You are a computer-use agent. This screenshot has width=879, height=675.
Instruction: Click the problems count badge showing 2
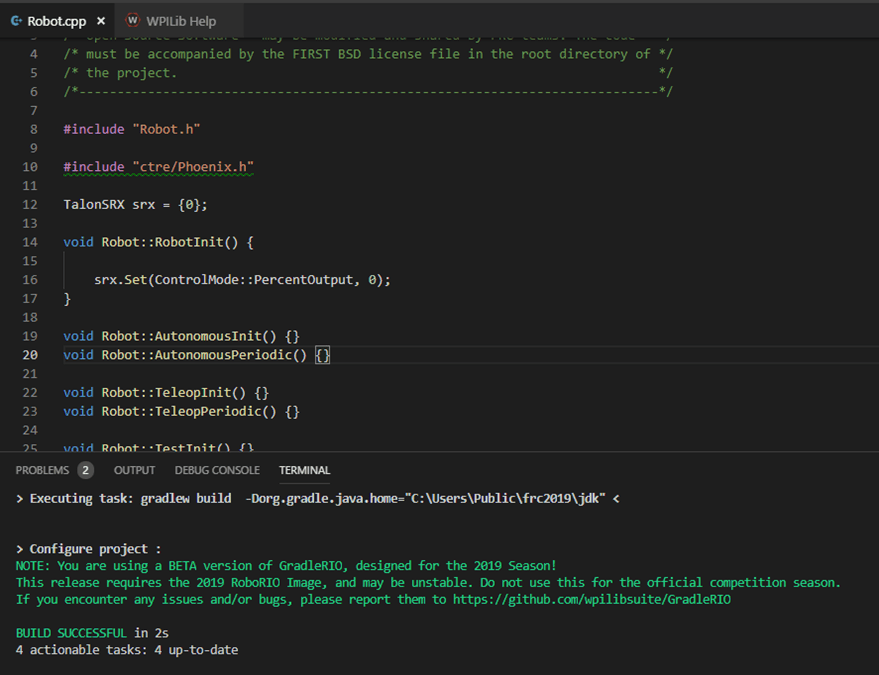(85, 470)
